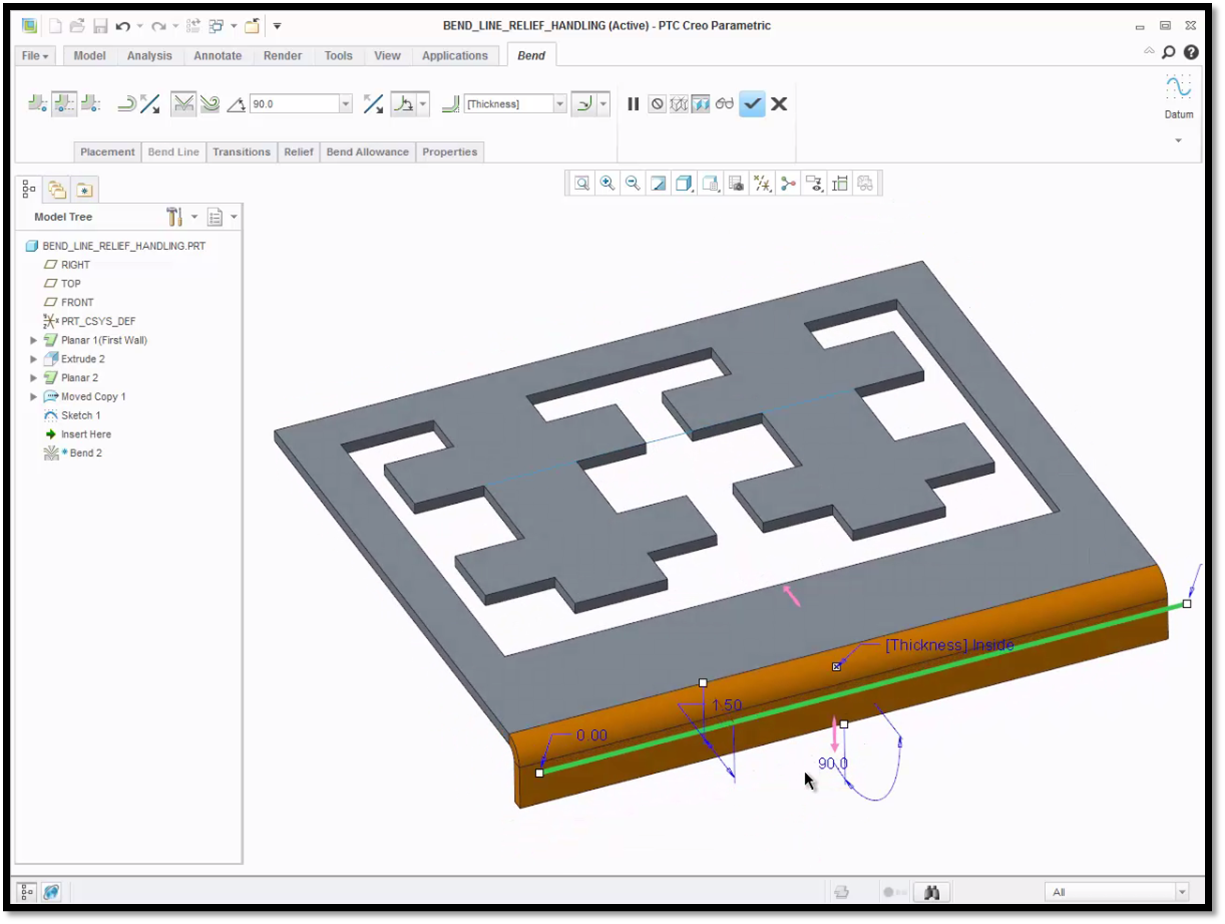Screen dimensions: 1225x924
Task: Open the angle dimension scheme dropdown arrow
Action: [424, 103]
